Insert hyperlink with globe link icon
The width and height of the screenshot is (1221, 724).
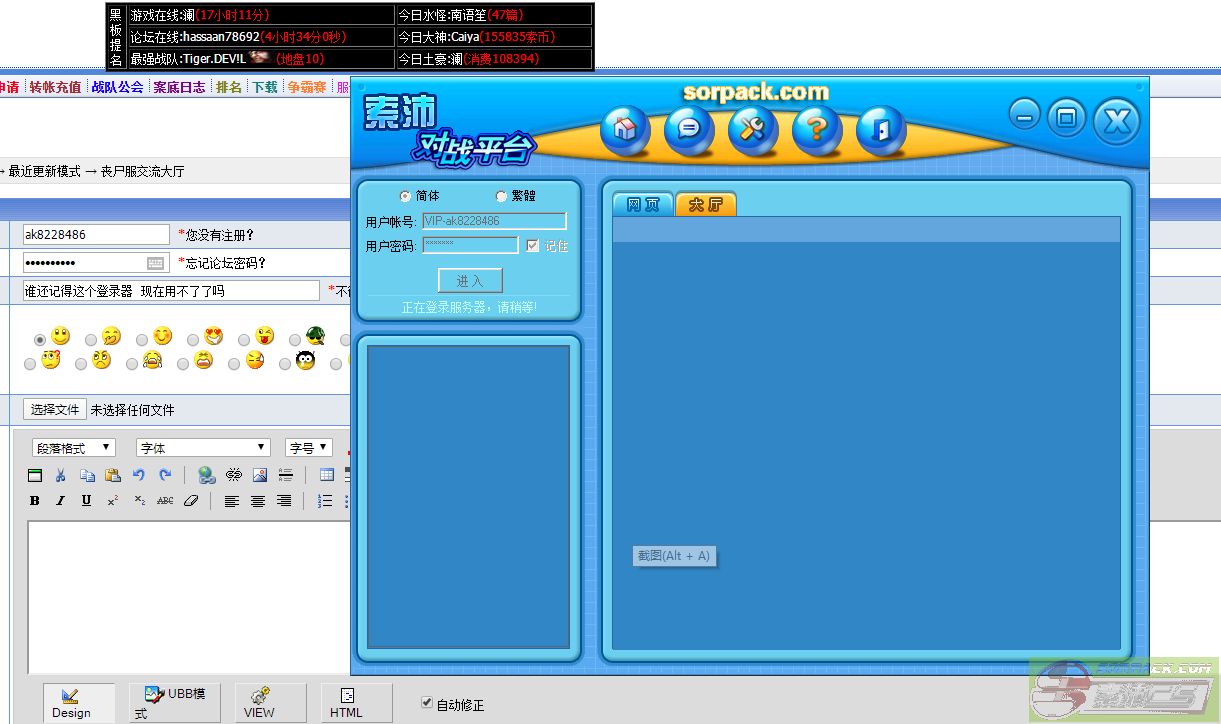207,475
